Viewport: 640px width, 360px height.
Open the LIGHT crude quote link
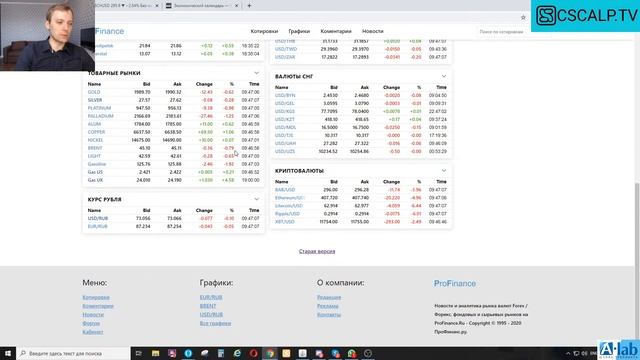pyautogui.click(x=94, y=156)
